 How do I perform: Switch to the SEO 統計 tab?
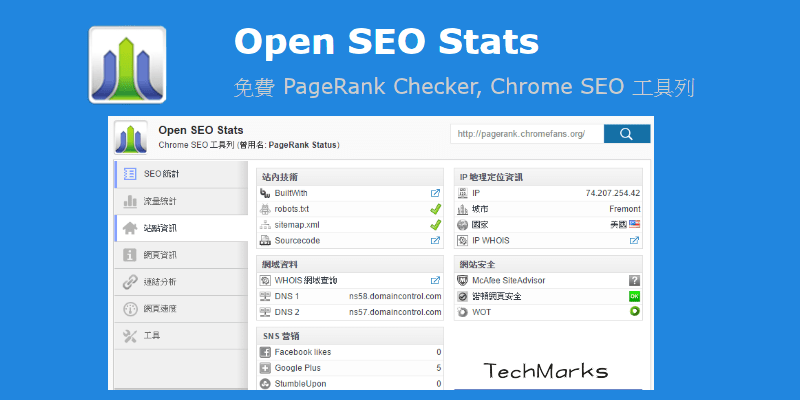click(x=180, y=174)
